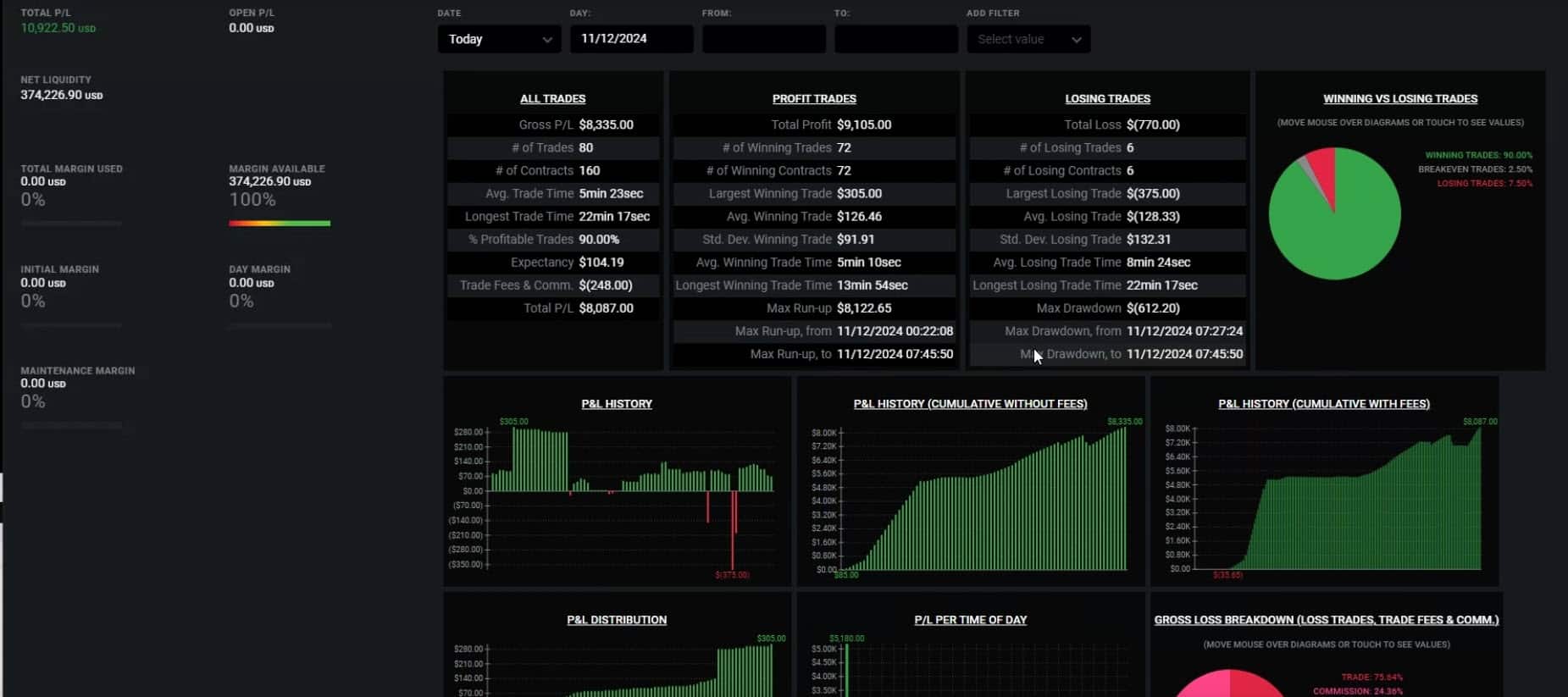Click the Avg. Losing Trade Time value 8min 24sec
1568x697 pixels.
[x=1159, y=263]
